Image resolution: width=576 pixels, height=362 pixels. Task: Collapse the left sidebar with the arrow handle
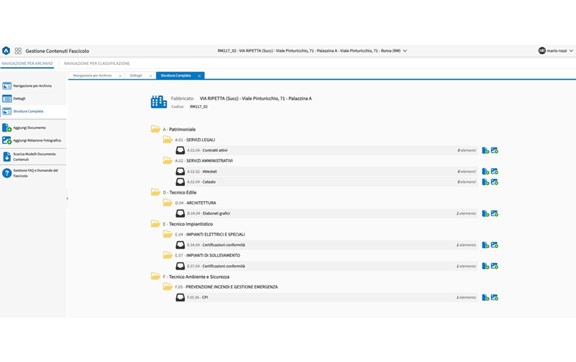(x=67, y=198)
